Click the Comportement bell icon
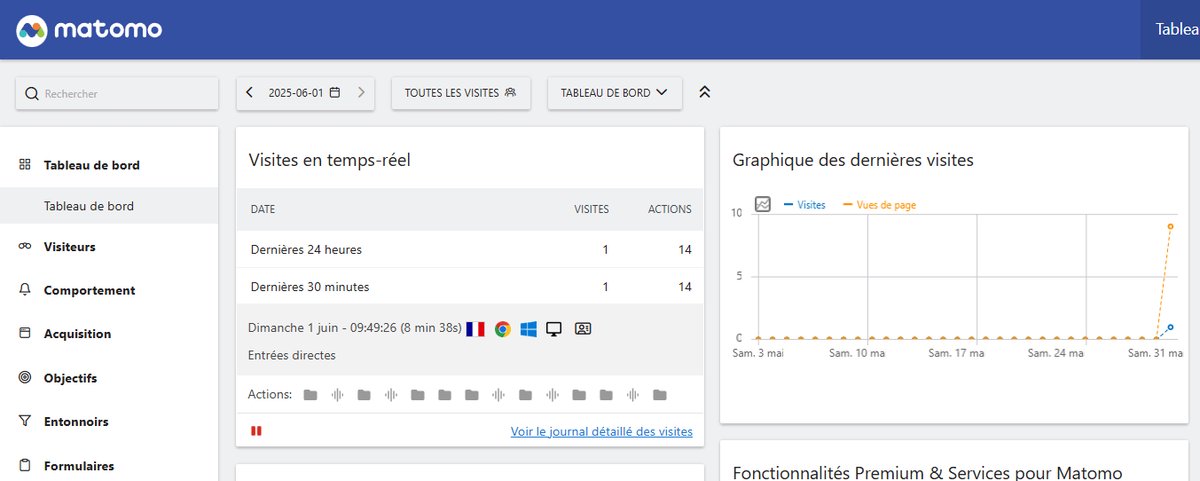Screen dimensions: 1200x481 [x=25, y=290]
